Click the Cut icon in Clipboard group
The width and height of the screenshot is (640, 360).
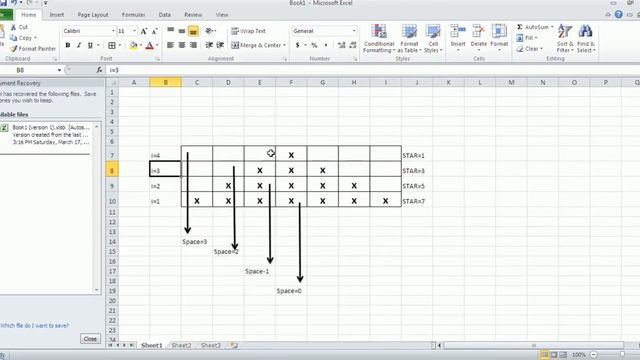coord(13,27)
